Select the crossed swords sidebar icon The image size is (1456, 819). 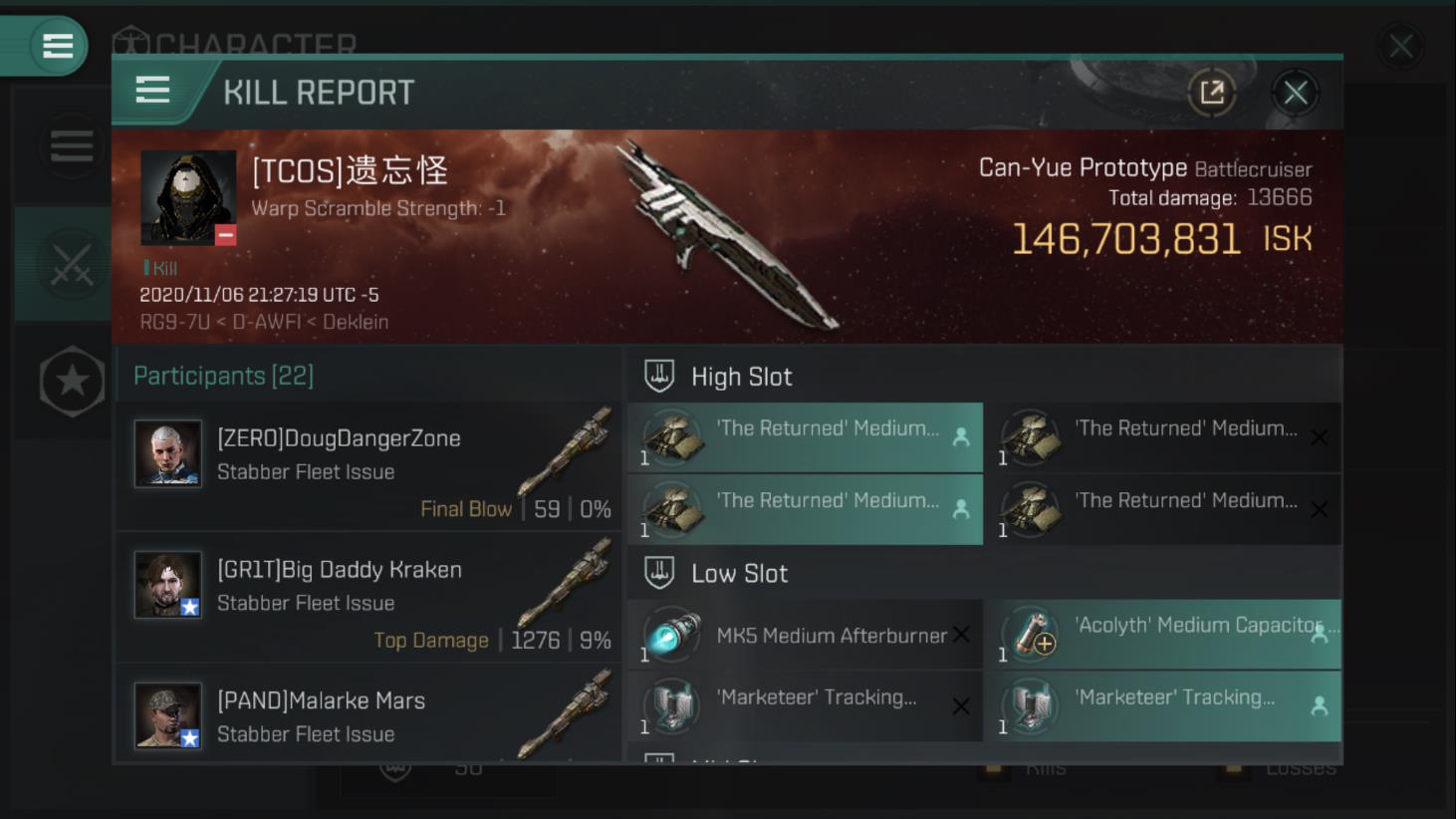[71, 265]
